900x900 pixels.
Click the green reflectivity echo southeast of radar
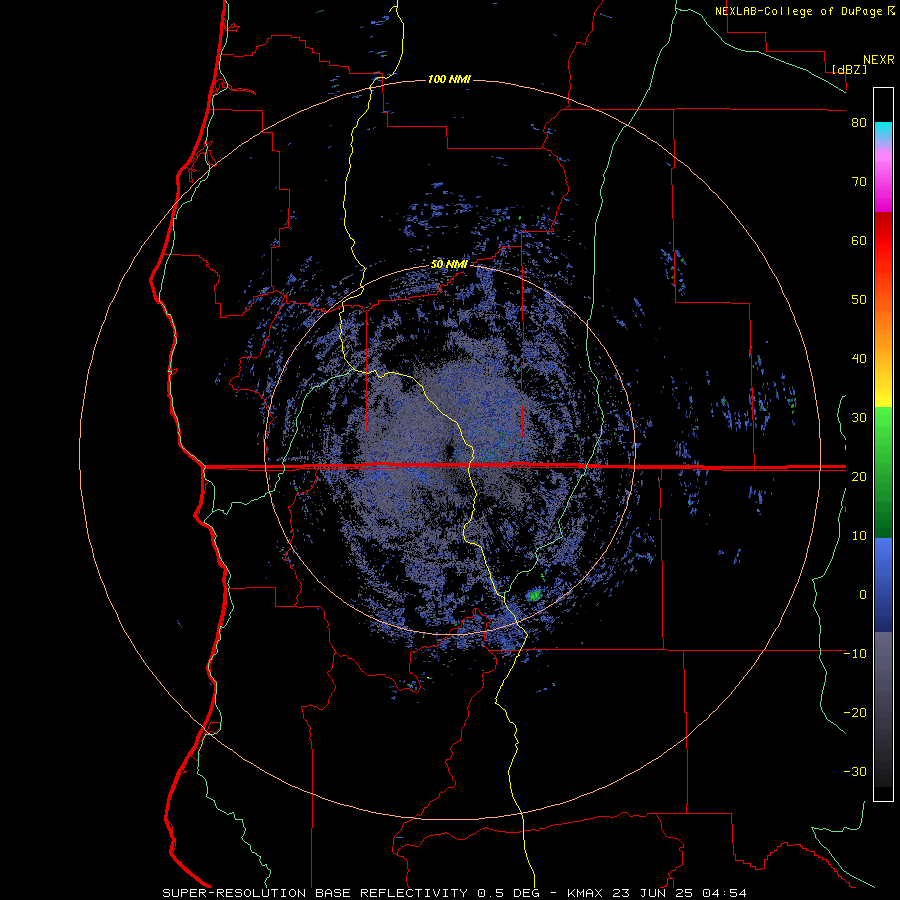535,596
